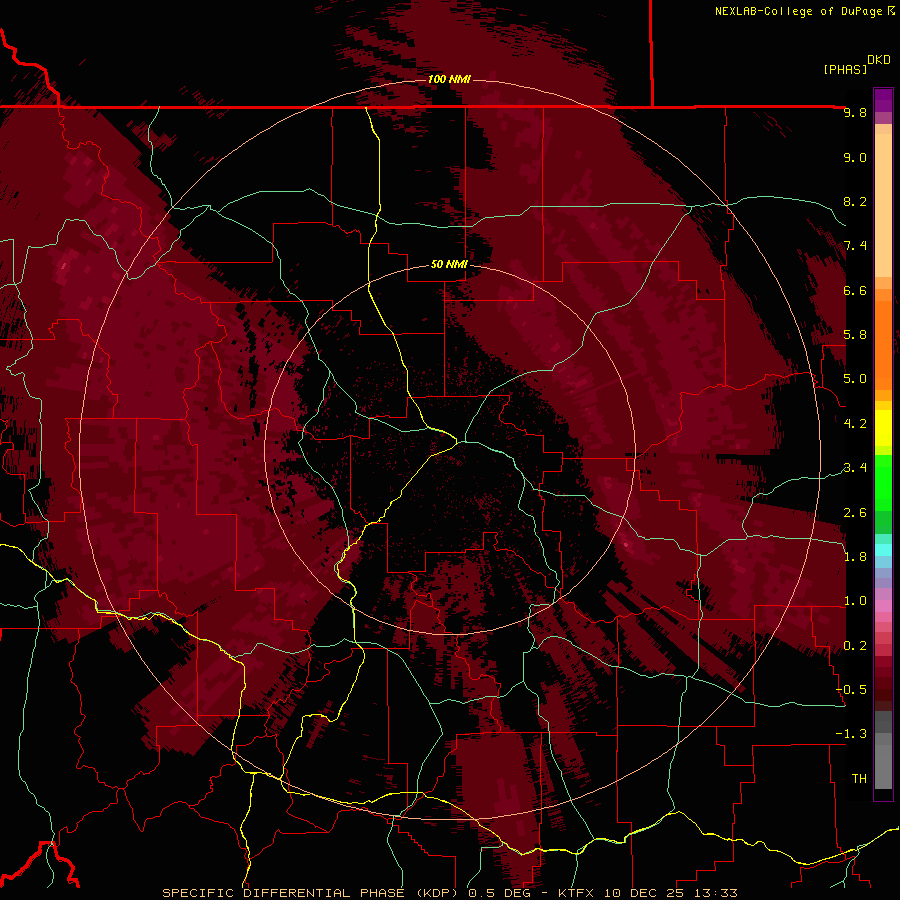Pick the orange band of the color bar

click(x=883, y=344)
